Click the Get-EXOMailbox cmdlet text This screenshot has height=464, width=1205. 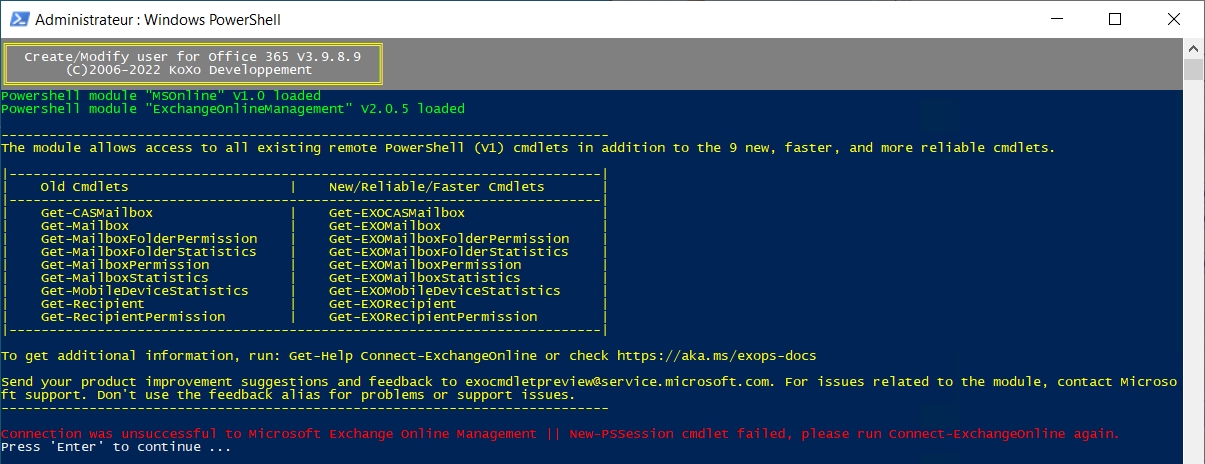385,226
